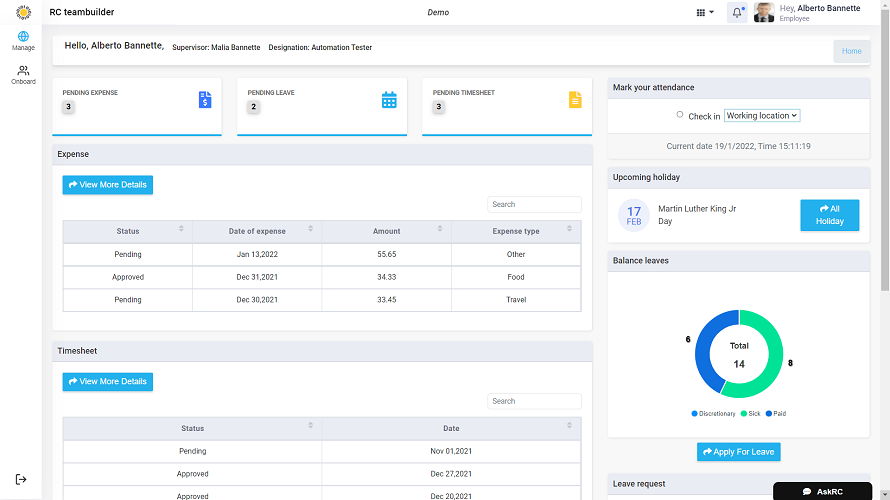Click the Apply For Leave button
890x500 pixels.
(x=738, y=452)
